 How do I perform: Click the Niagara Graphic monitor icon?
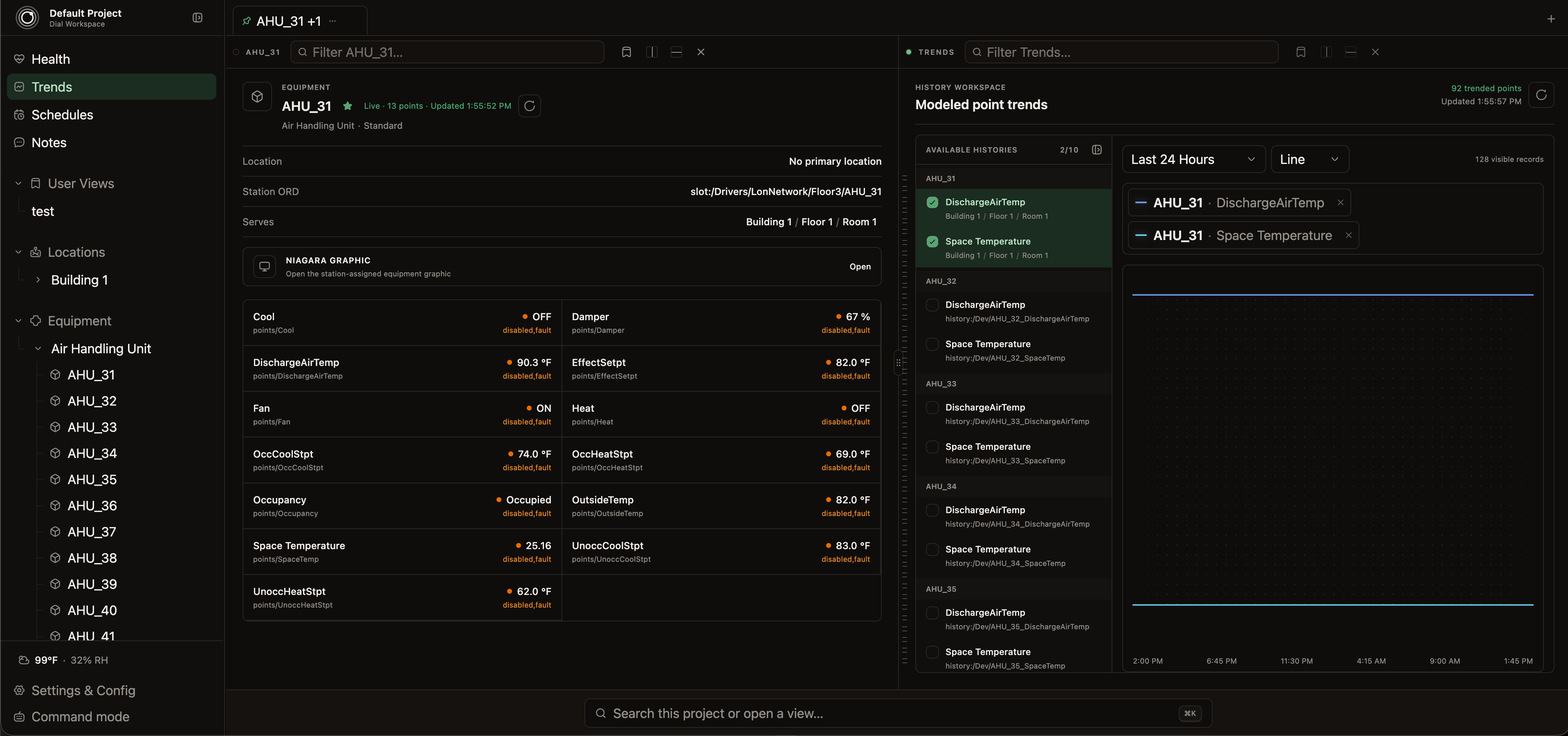click(x=264, y=267)
